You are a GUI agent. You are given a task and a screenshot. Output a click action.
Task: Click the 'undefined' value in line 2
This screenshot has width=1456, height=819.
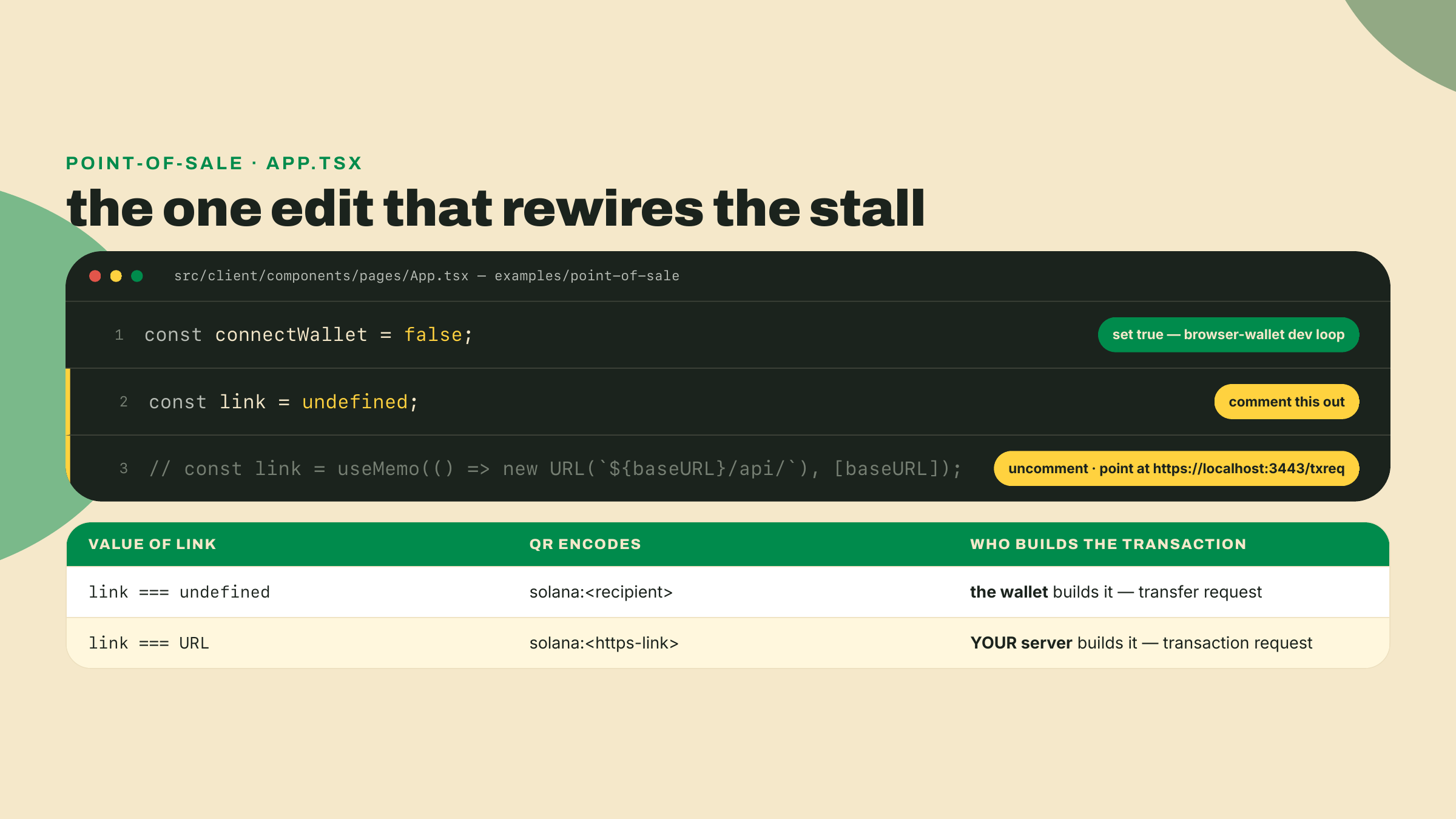click(355, 402)
